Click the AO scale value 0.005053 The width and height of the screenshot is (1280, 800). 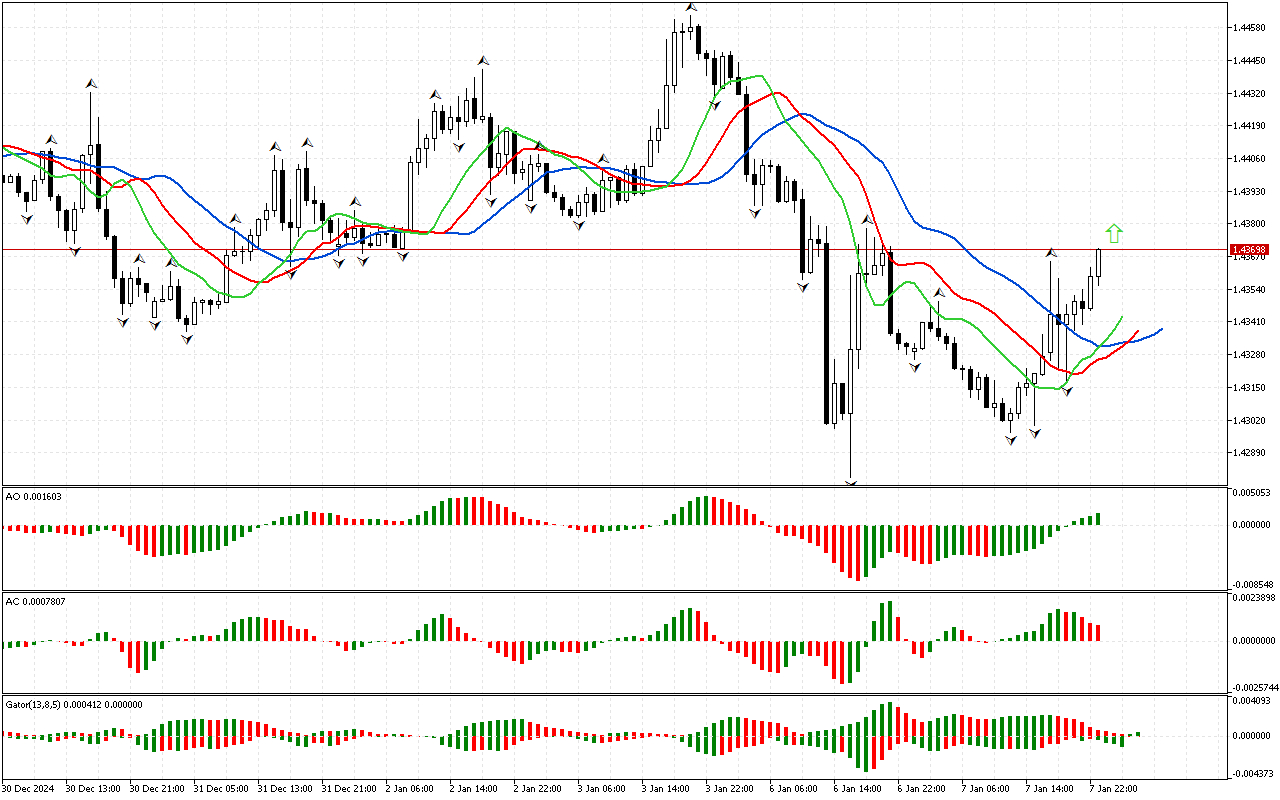pyautogui.click(x=1253, y=493)
